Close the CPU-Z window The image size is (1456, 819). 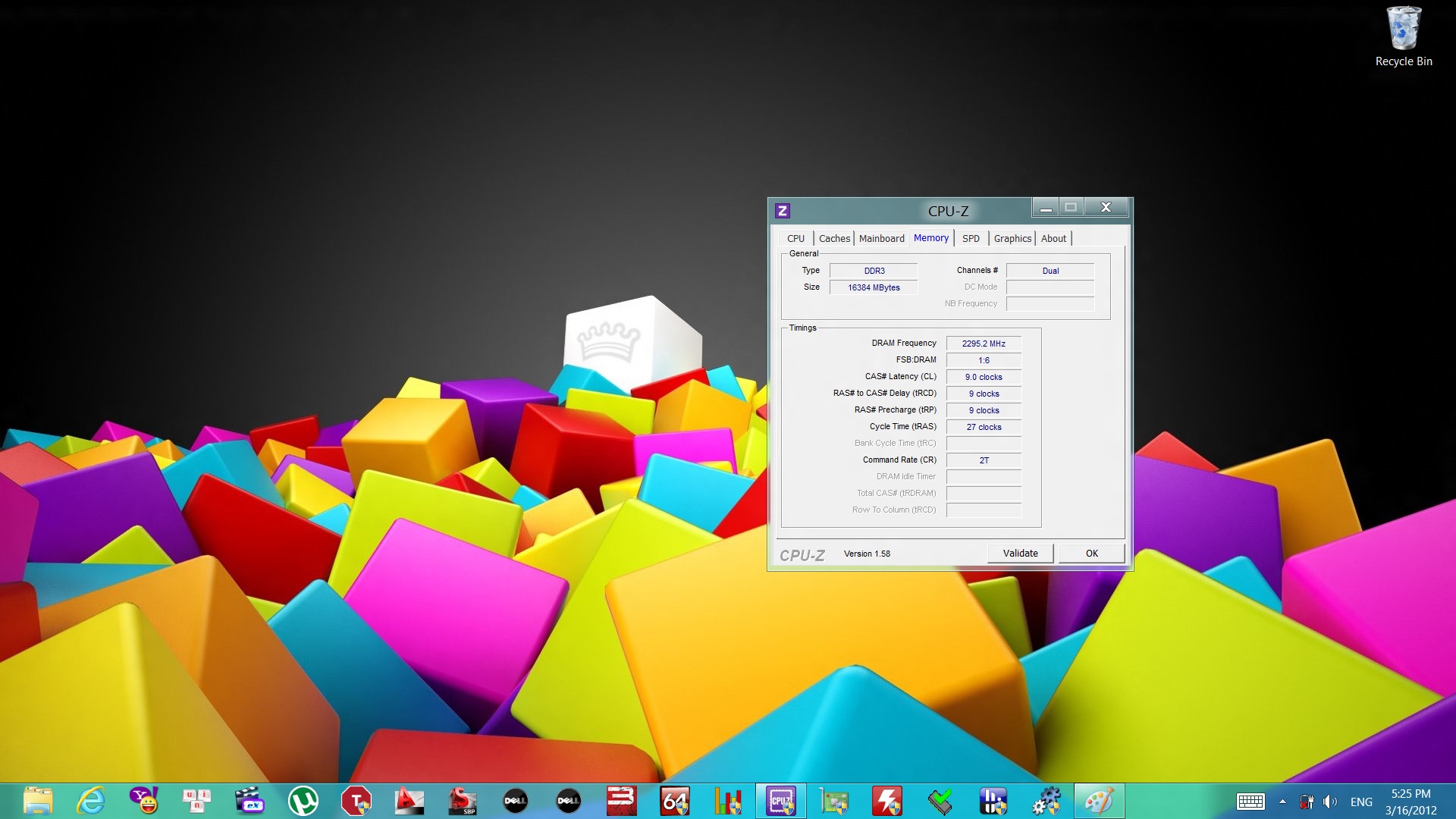[1106, 207]
